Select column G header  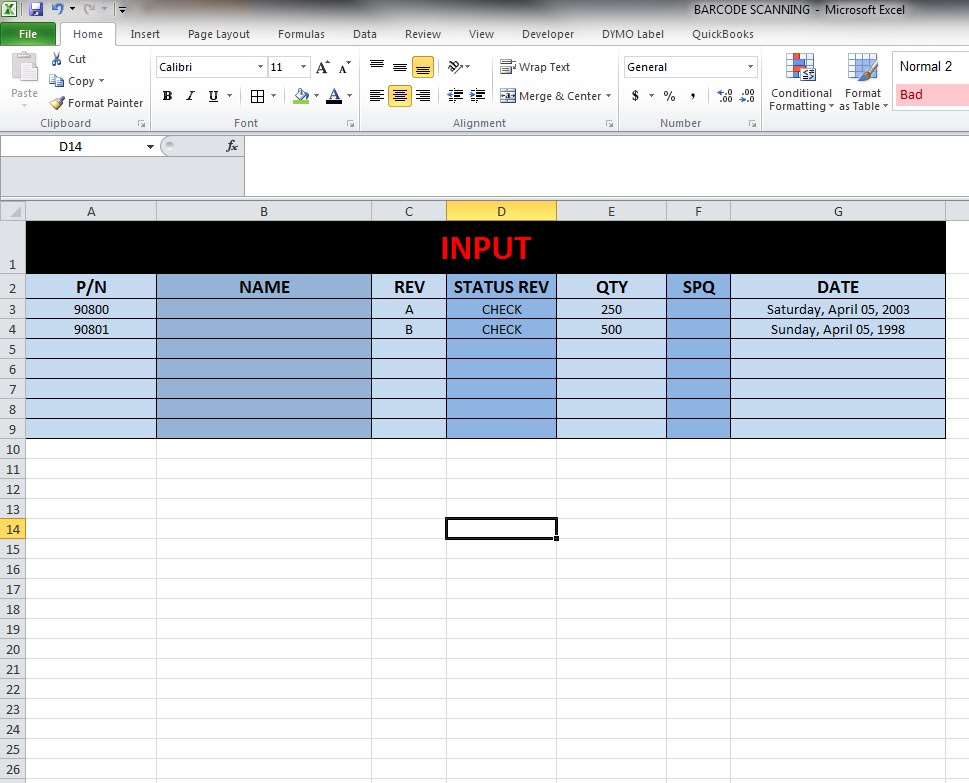838,211
